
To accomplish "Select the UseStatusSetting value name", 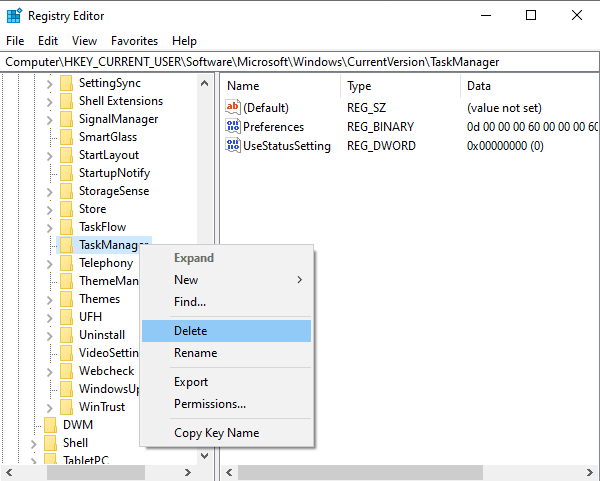I will pyautogui.click(x=287, y=146).
